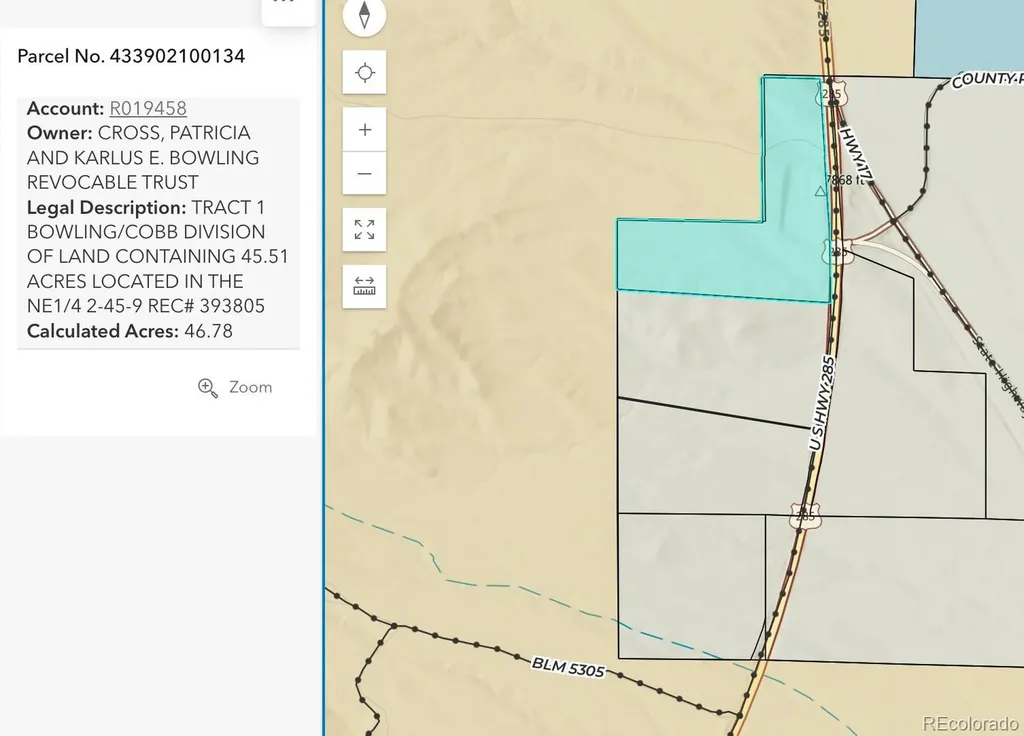Viewport: 1024px width, 736px height.
Task: Click the U S HWY 285 road label
Action: point(823,403)
